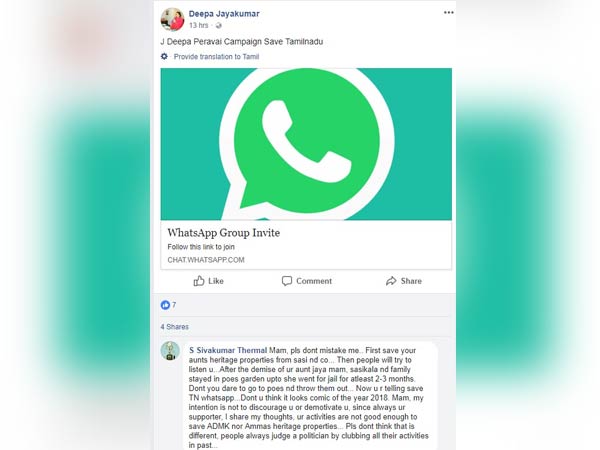Image resolution: width=600 pixels, height=450 pixels.
Task: Click the 13 hrs timestamp
Action: (199, 25)
